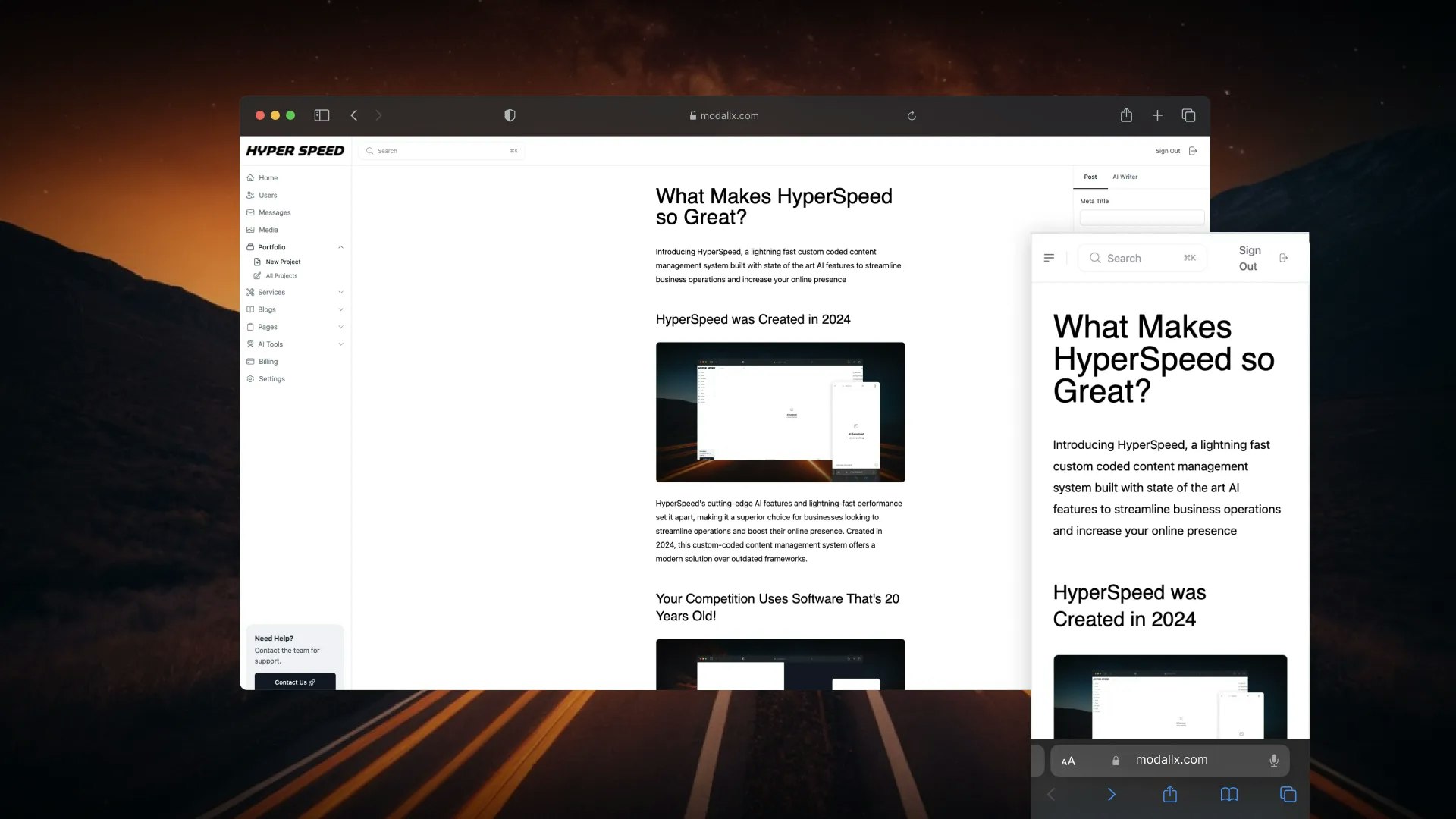Open share menu in desktop browser toolbar

1126,115
